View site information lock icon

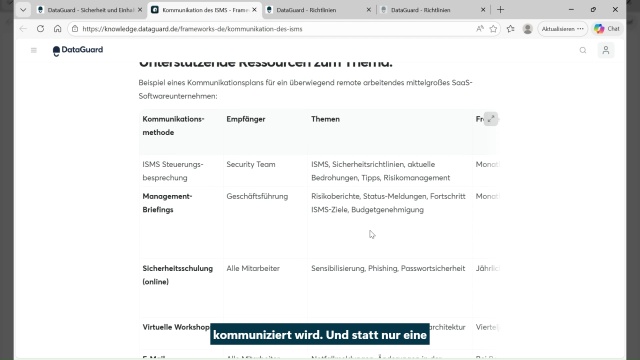point(75,29)
